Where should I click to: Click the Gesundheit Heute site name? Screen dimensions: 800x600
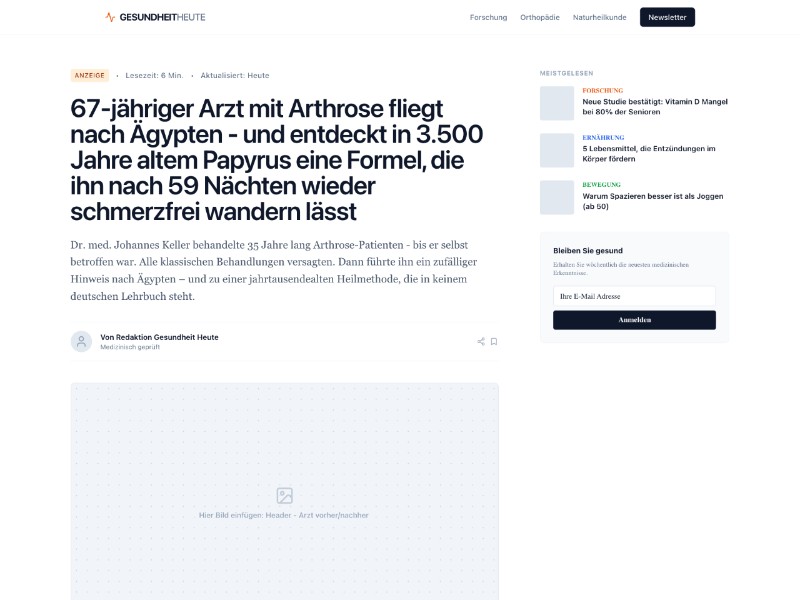(x=162, y=17)
